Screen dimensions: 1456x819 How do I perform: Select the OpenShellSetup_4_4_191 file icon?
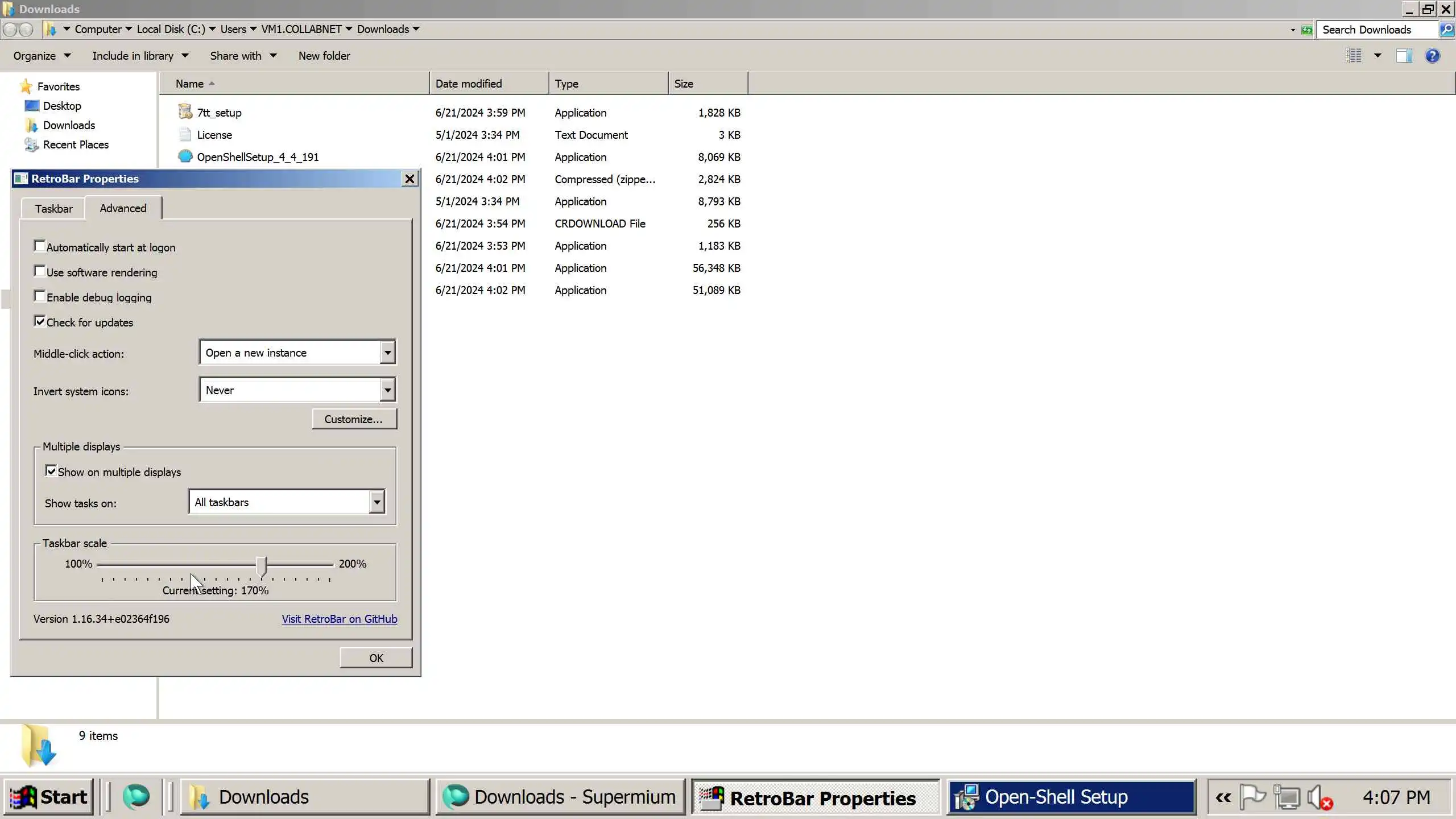click(x=185, y=156)
